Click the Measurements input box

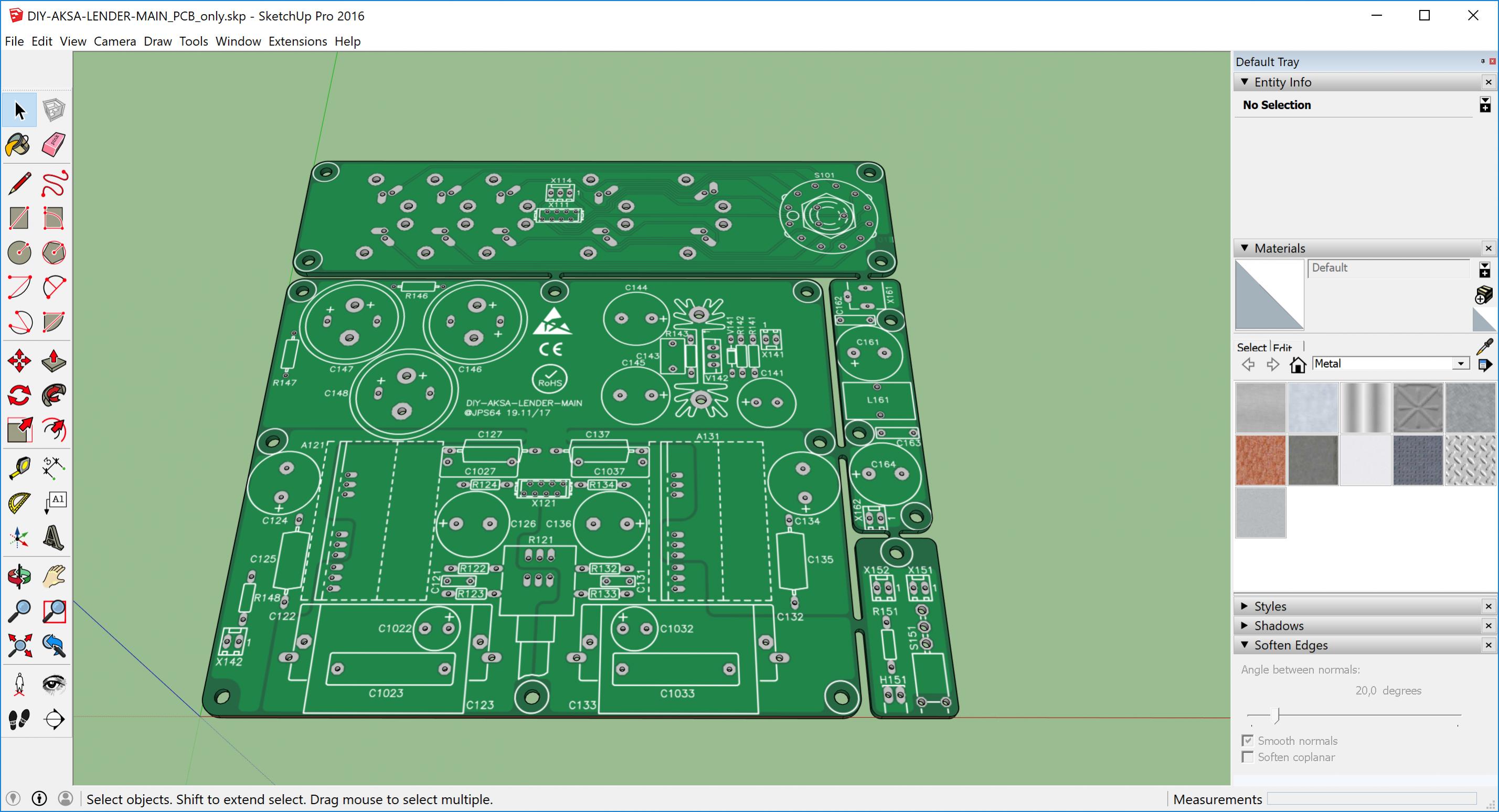1371,798
